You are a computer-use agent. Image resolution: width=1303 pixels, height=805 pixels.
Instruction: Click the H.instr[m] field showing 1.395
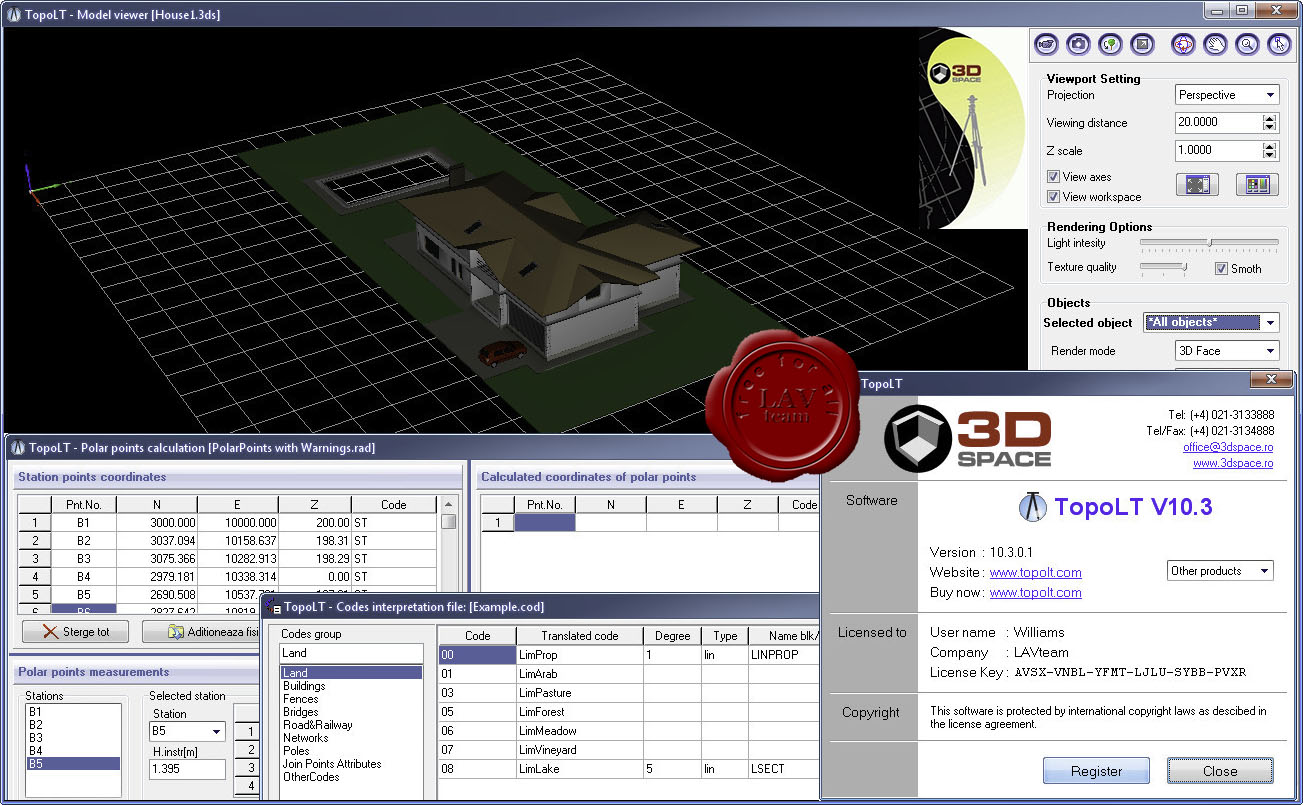coord(187,769)
